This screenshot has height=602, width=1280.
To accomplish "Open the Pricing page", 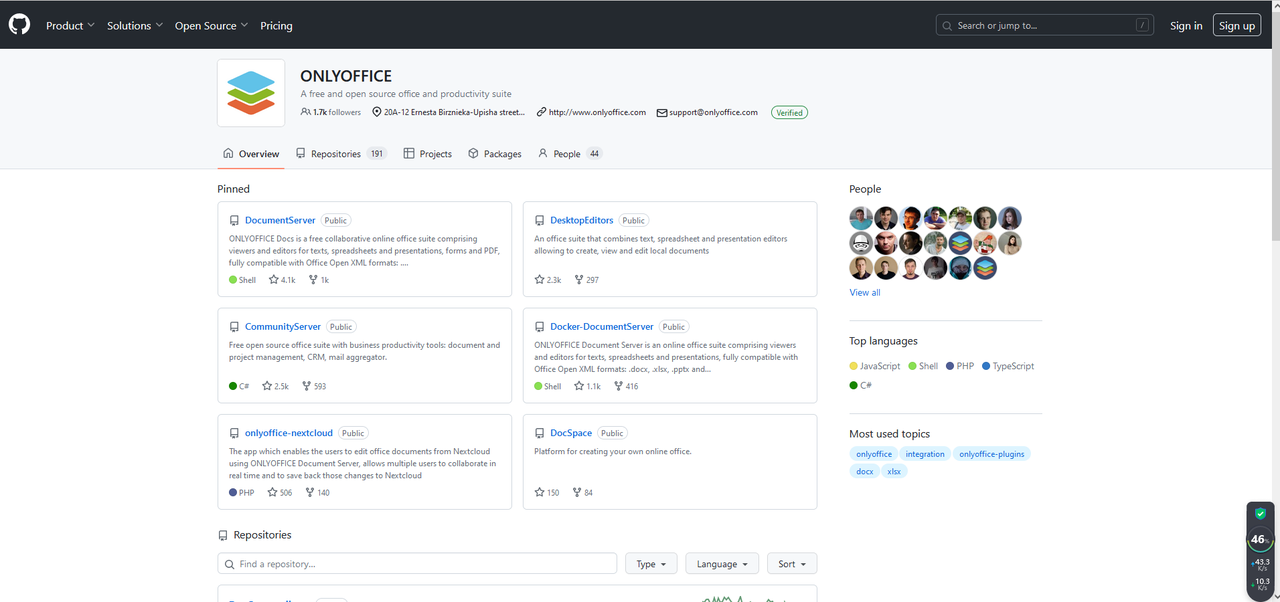I will point(276,25).
